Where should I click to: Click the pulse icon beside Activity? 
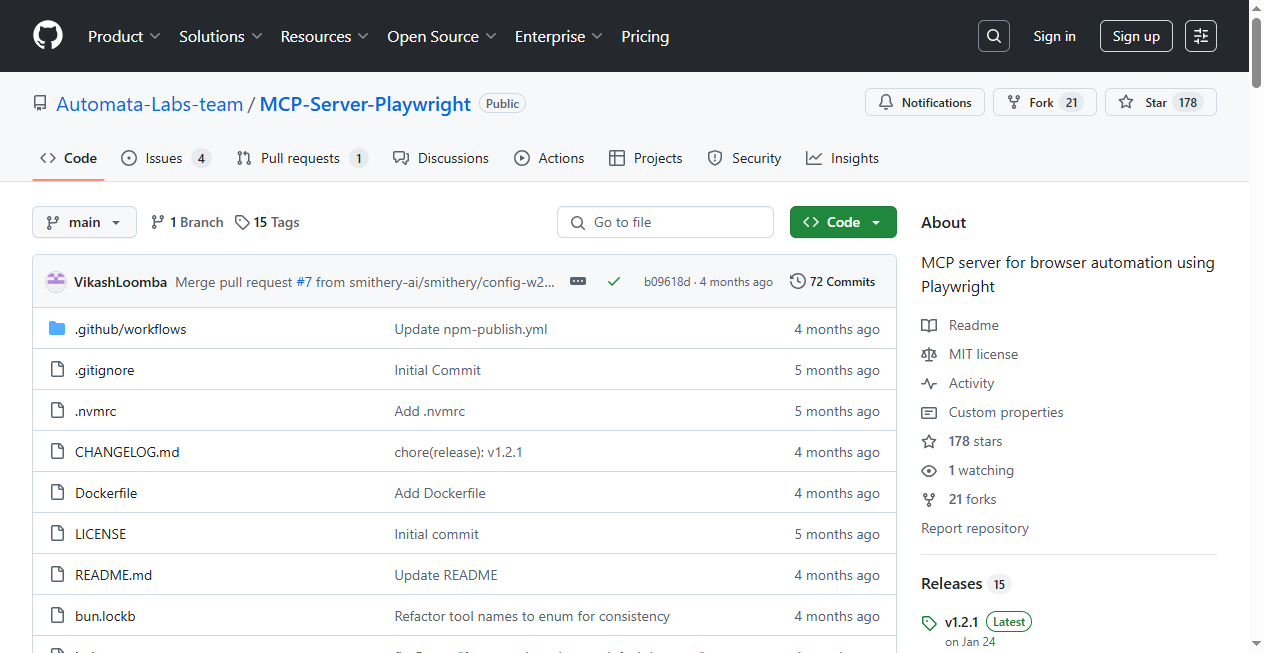point(929,383)
